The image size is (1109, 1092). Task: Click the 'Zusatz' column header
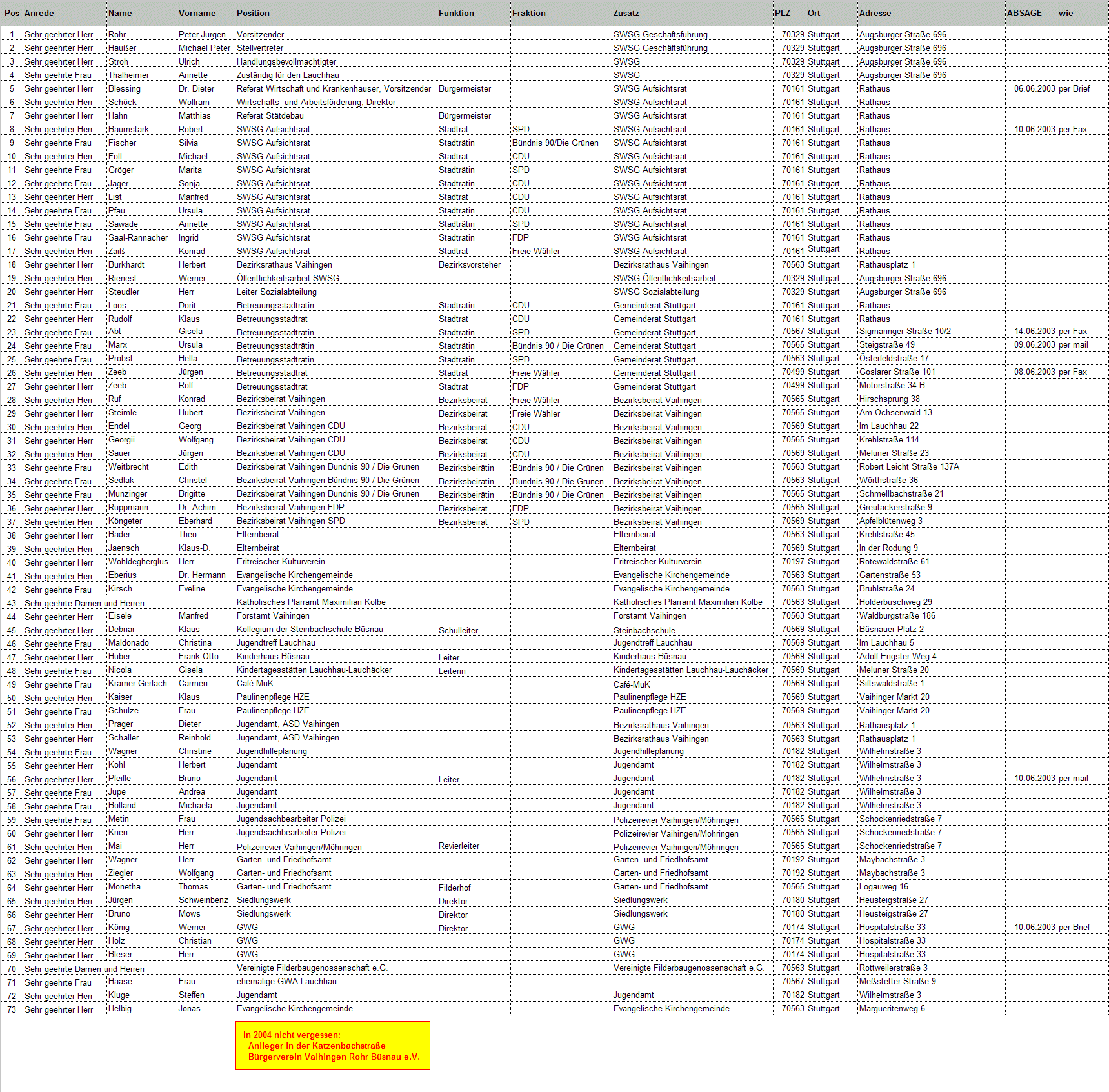(626, 13)
